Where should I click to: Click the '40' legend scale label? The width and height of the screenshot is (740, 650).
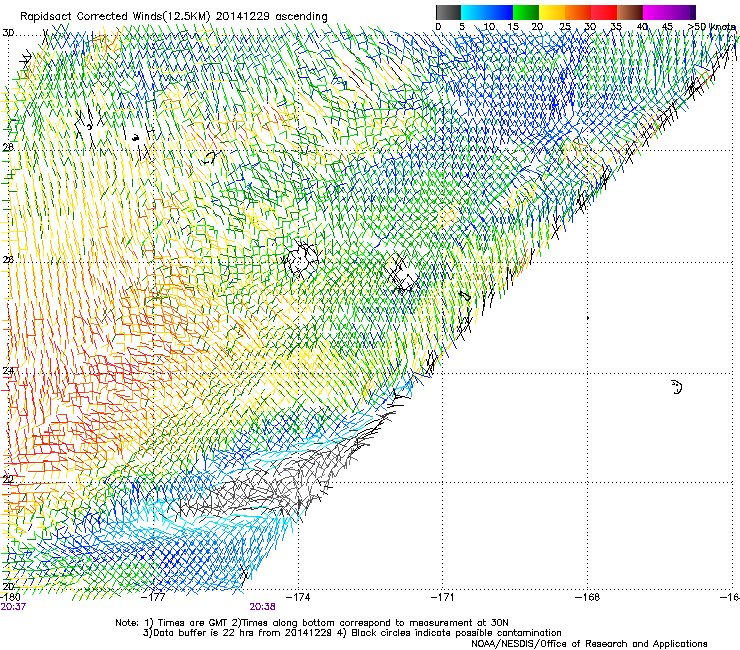[642, 27]
